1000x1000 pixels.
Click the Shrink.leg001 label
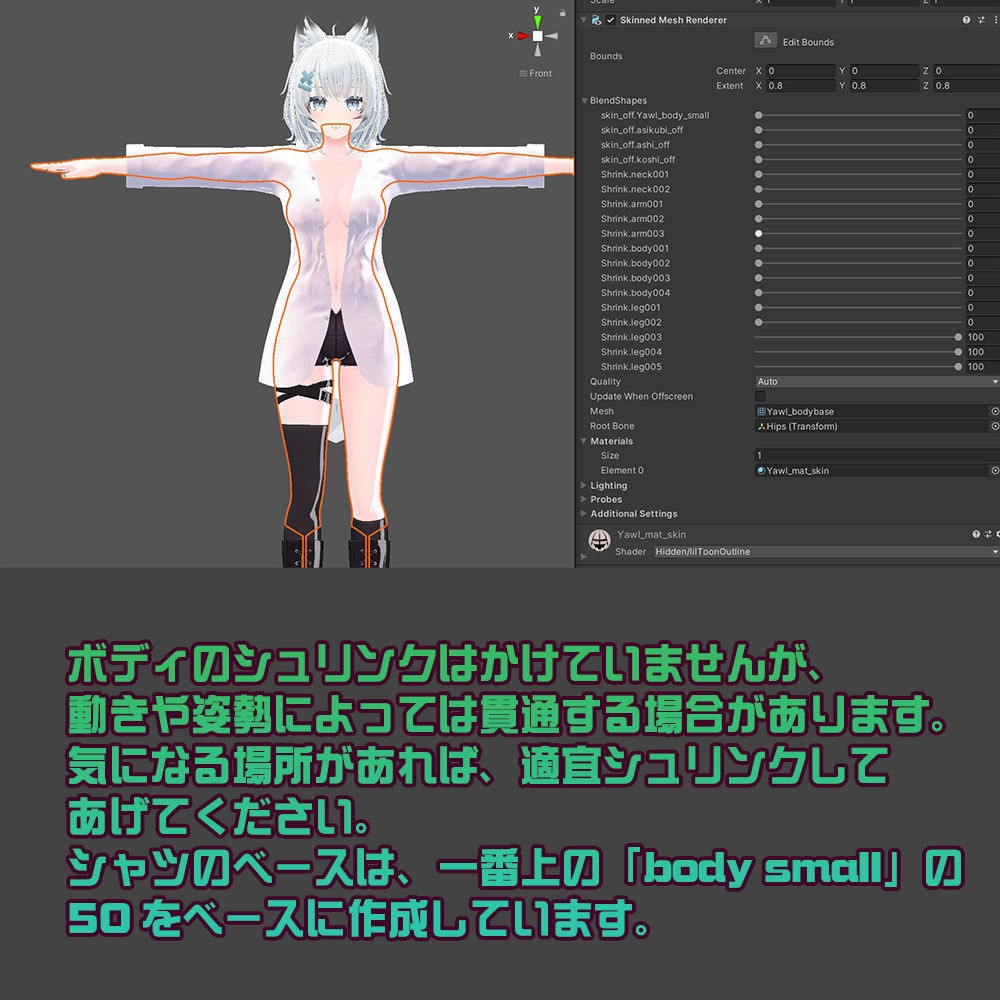coord(631,307)
